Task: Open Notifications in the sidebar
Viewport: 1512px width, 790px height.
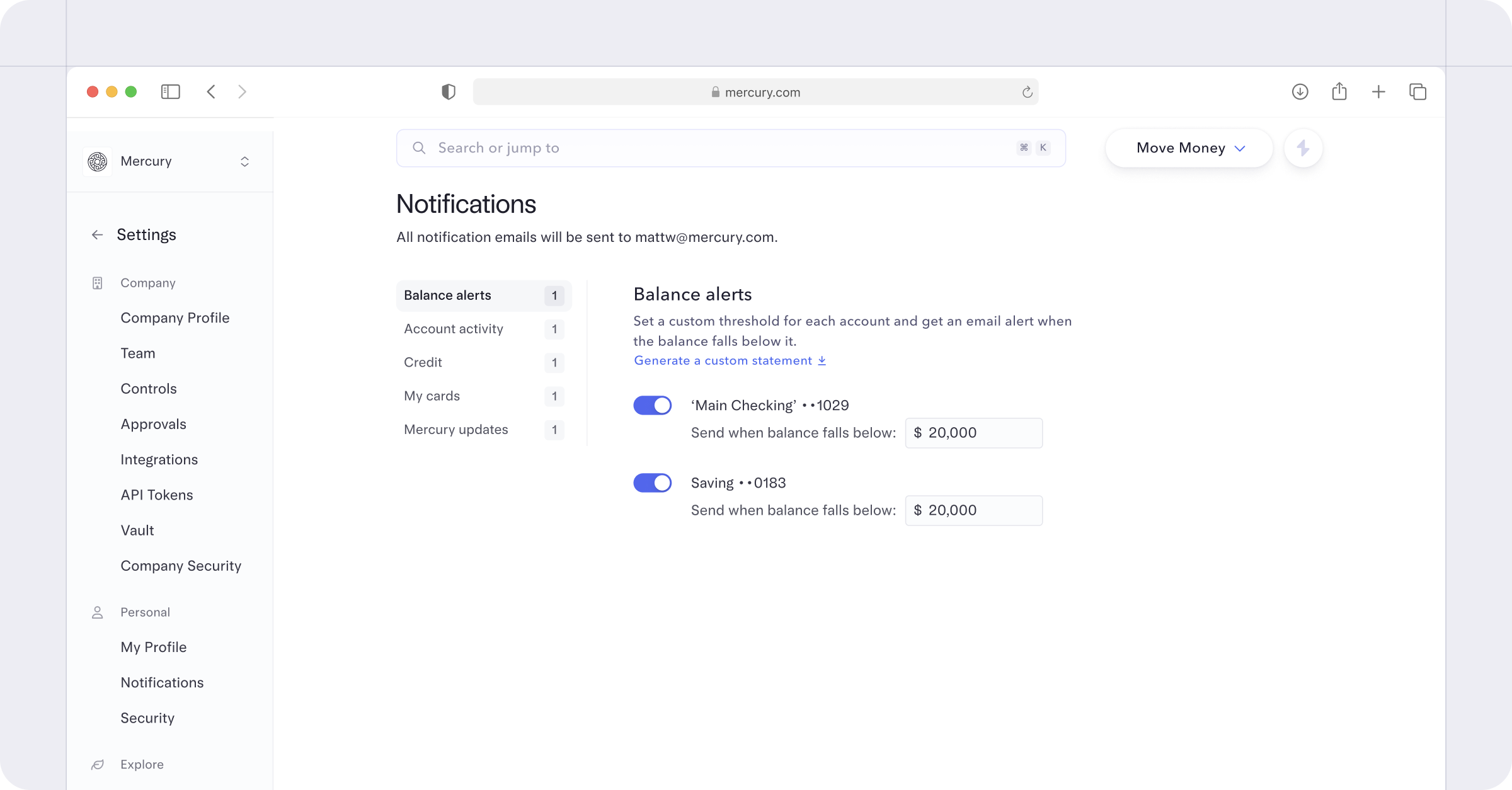Action: pos(163,683)
